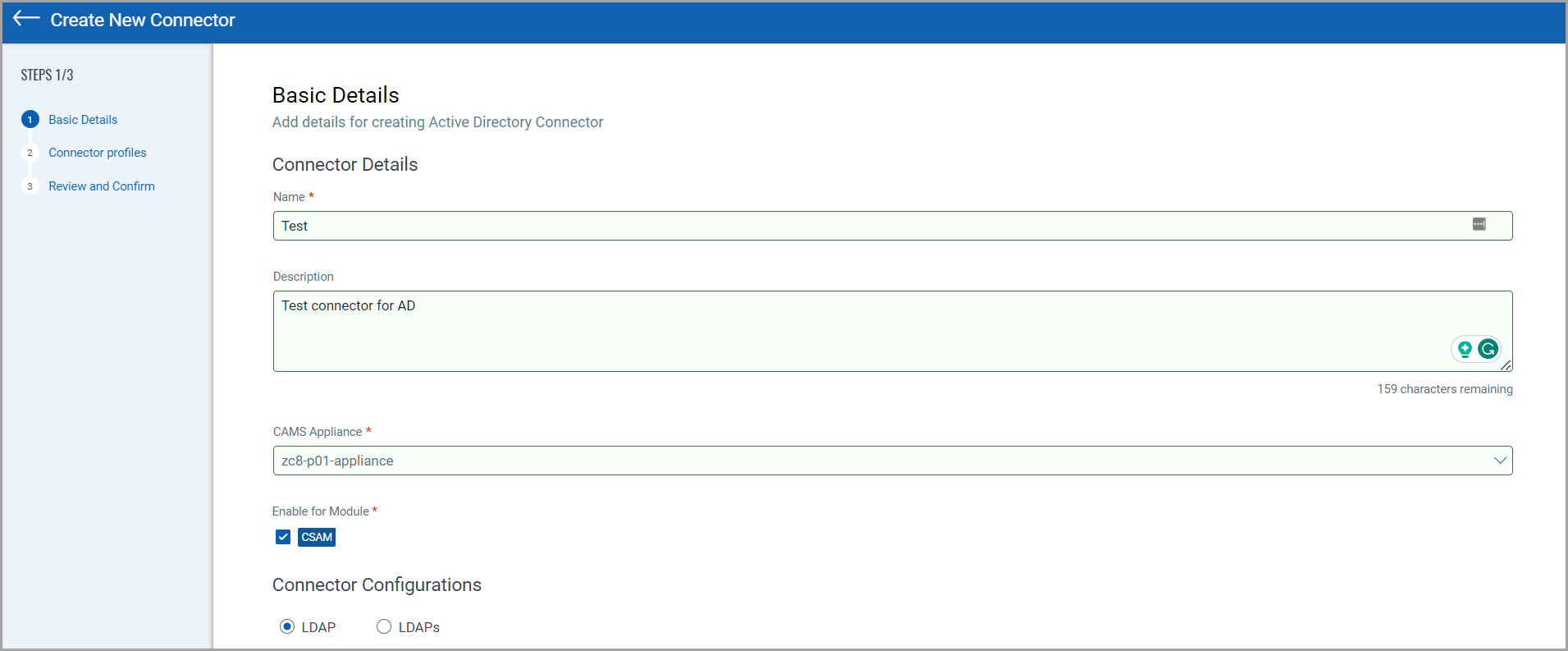1568x651 pixels.
Task: Click the Create New Connector title
Action: [143, 20]
